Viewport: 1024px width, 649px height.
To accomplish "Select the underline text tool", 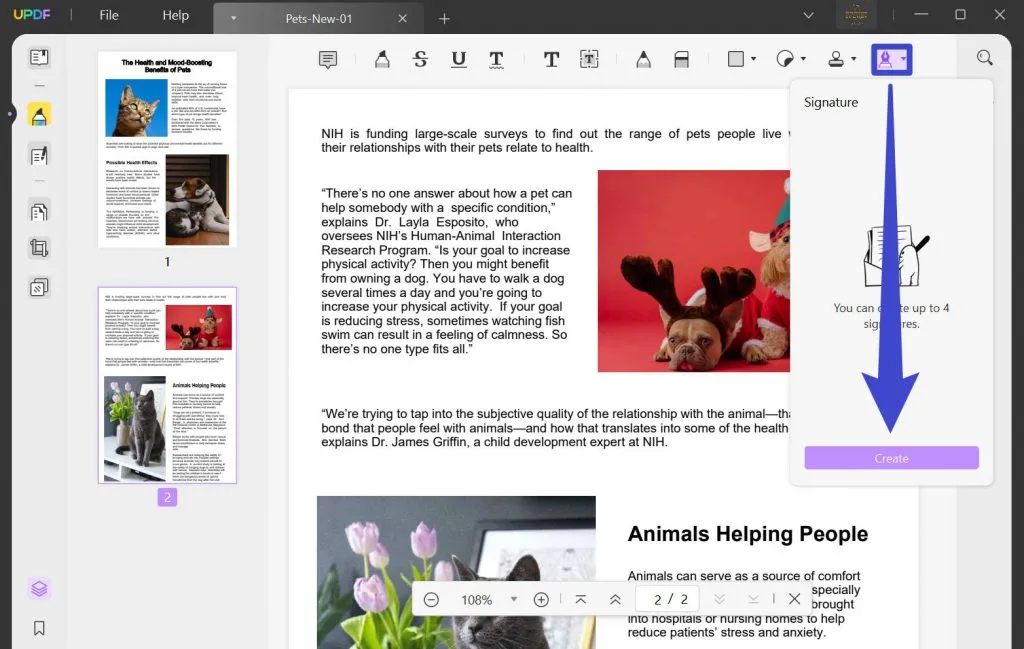I will [x=458, y=60].
